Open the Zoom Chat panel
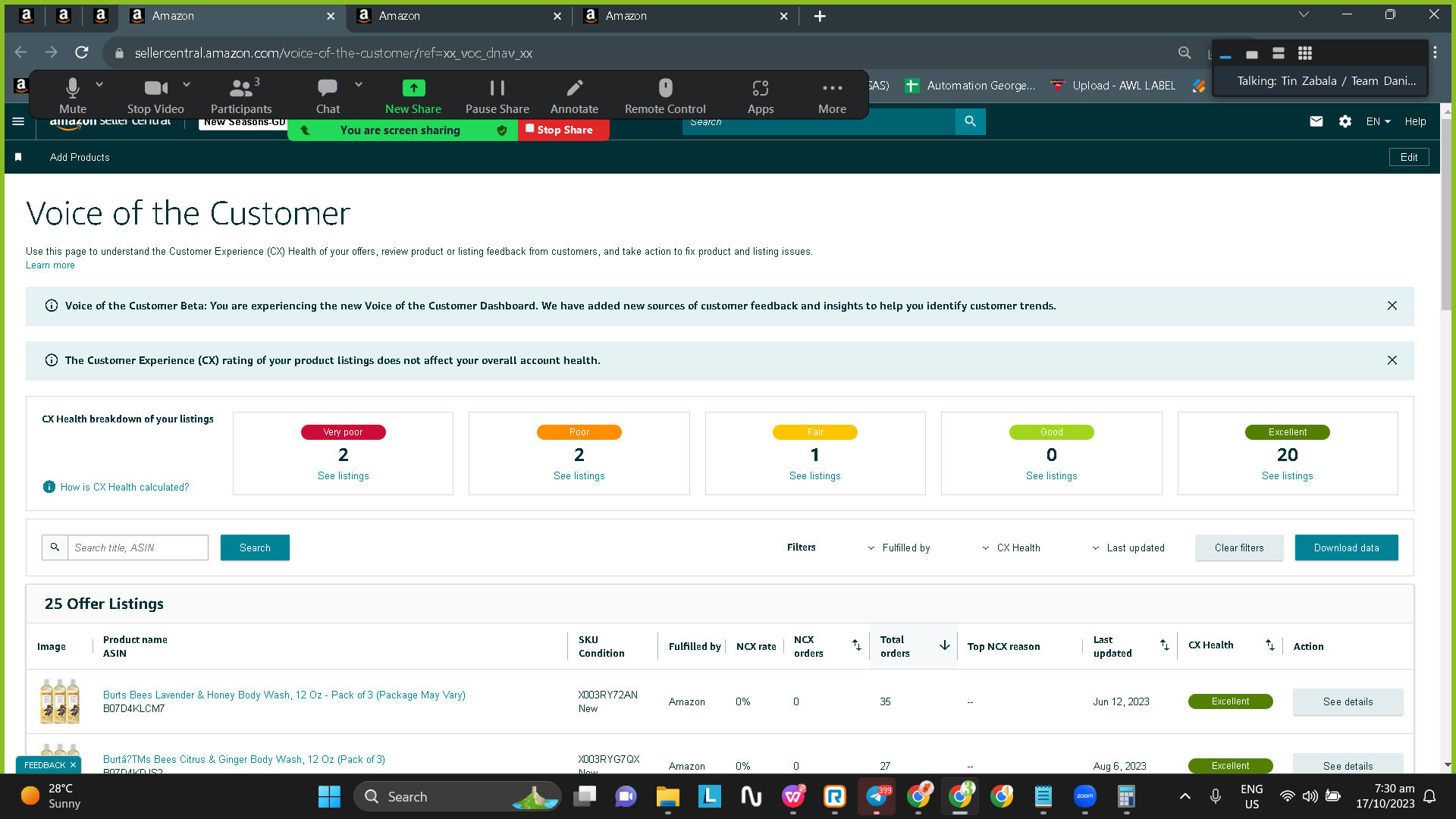 pos(328,96)
